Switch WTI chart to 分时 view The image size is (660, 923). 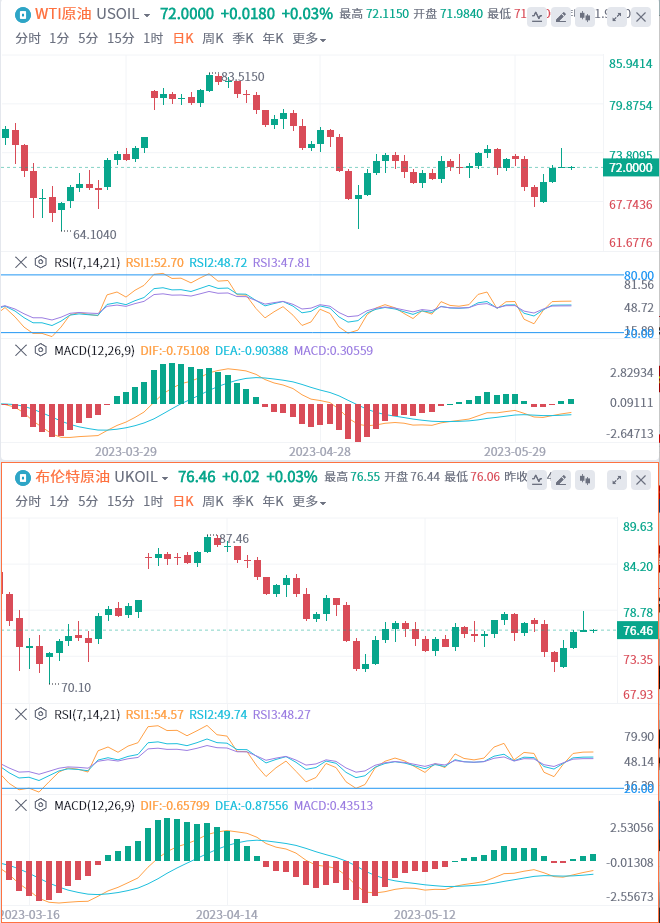point(28,39)
